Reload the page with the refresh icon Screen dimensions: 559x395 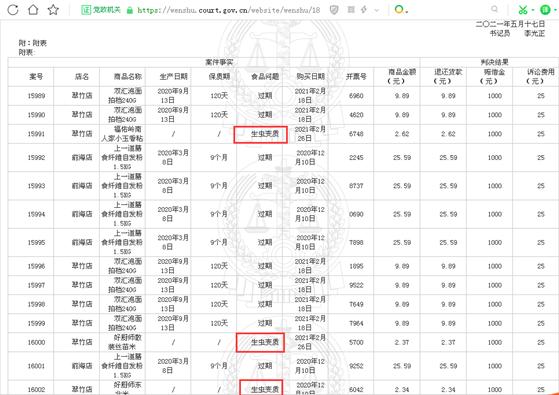(13, 10)
